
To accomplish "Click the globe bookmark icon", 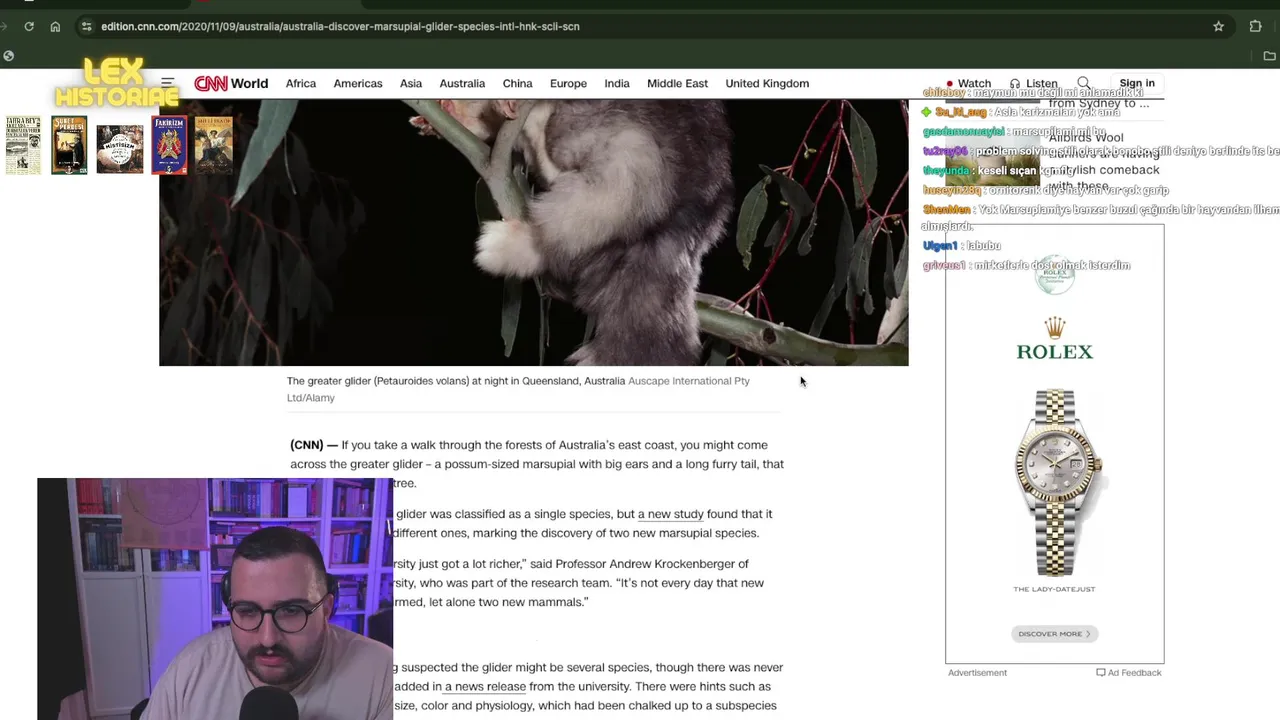I will pyautogui.click(x=8, y=56).
